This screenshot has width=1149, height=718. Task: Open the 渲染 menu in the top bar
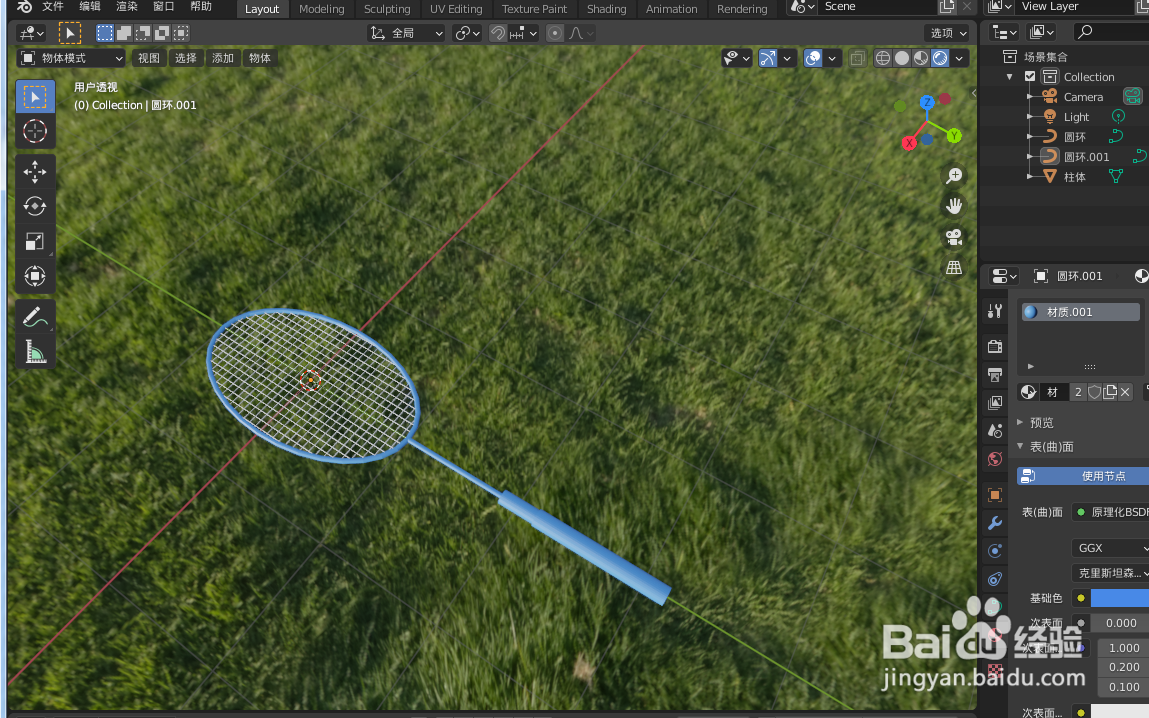[126, 6]
